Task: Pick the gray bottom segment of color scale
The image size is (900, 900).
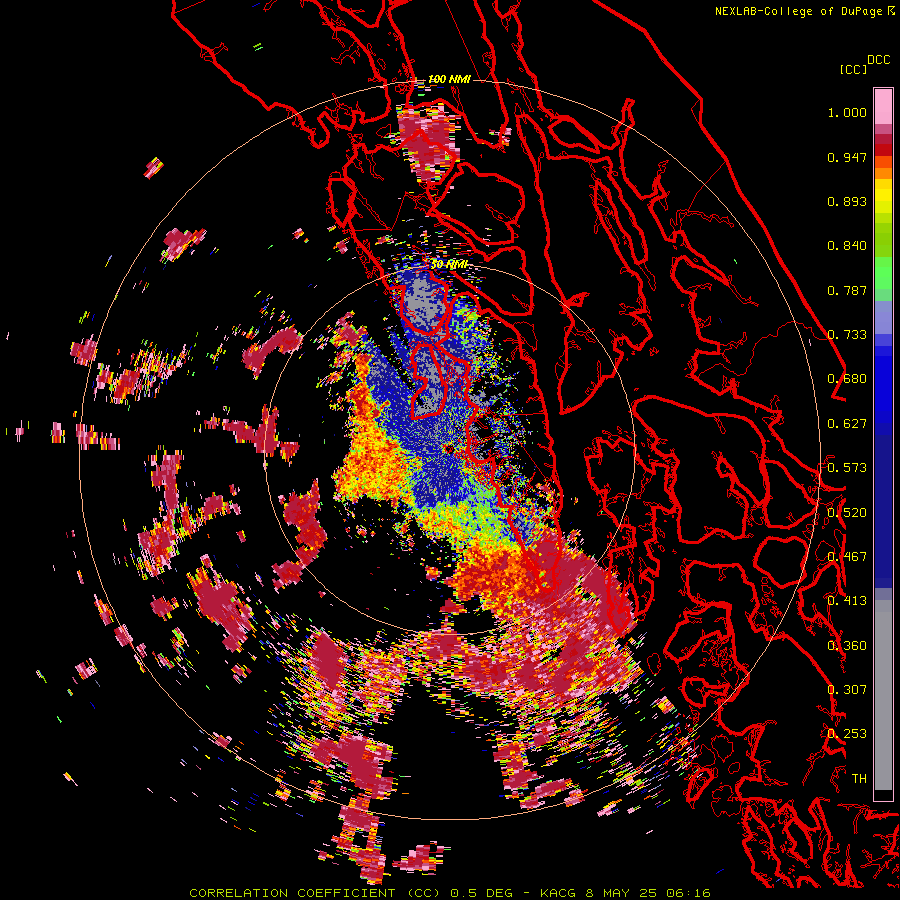Action: [x=883, y=695]
